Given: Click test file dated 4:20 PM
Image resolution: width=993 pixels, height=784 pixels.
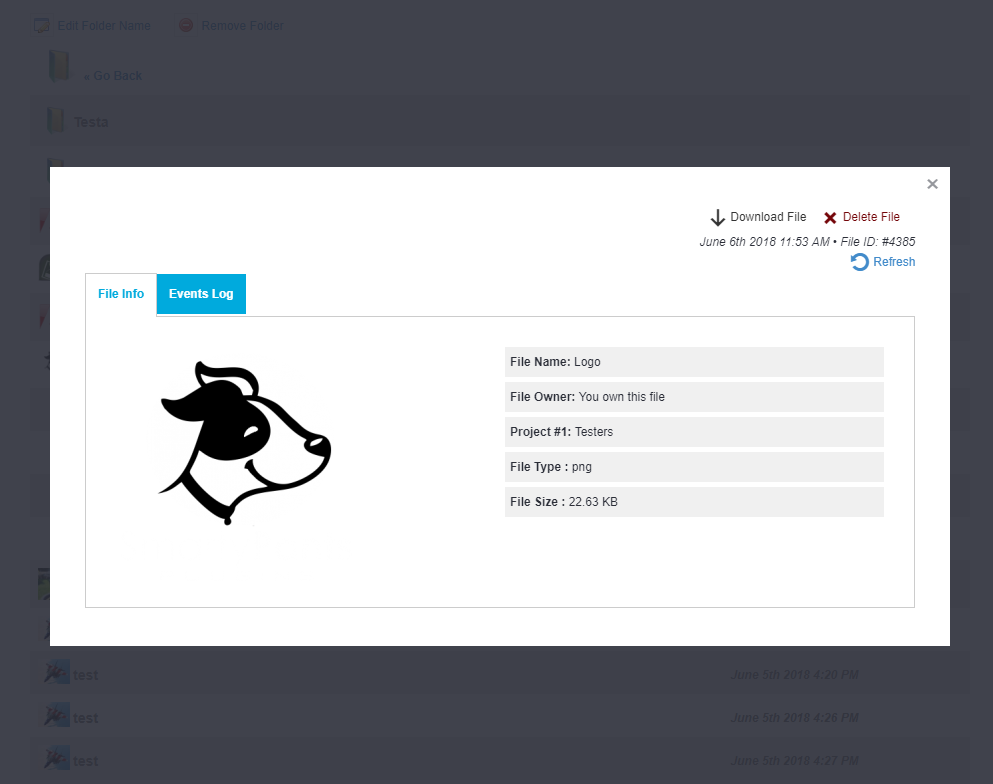Looking at the screenshot, I should pyautogui.click(x=85, y=675).
